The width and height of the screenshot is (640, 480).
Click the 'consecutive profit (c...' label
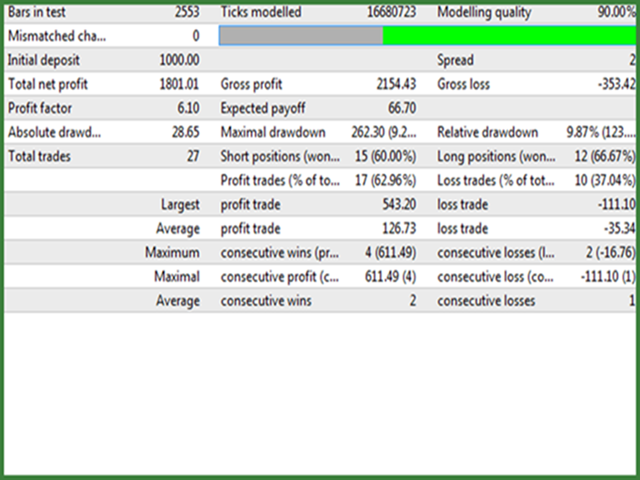(280, 277)
